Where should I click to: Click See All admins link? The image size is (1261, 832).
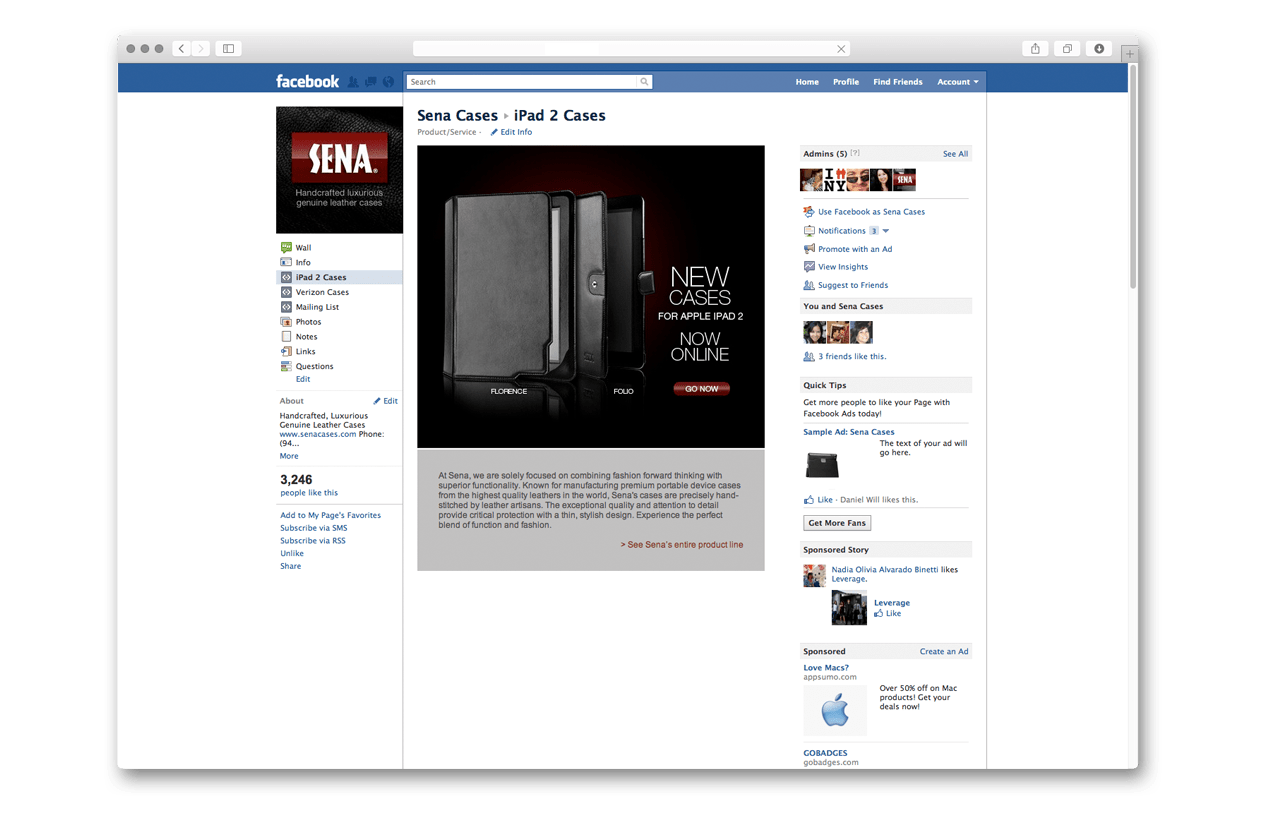coord(955,154)
